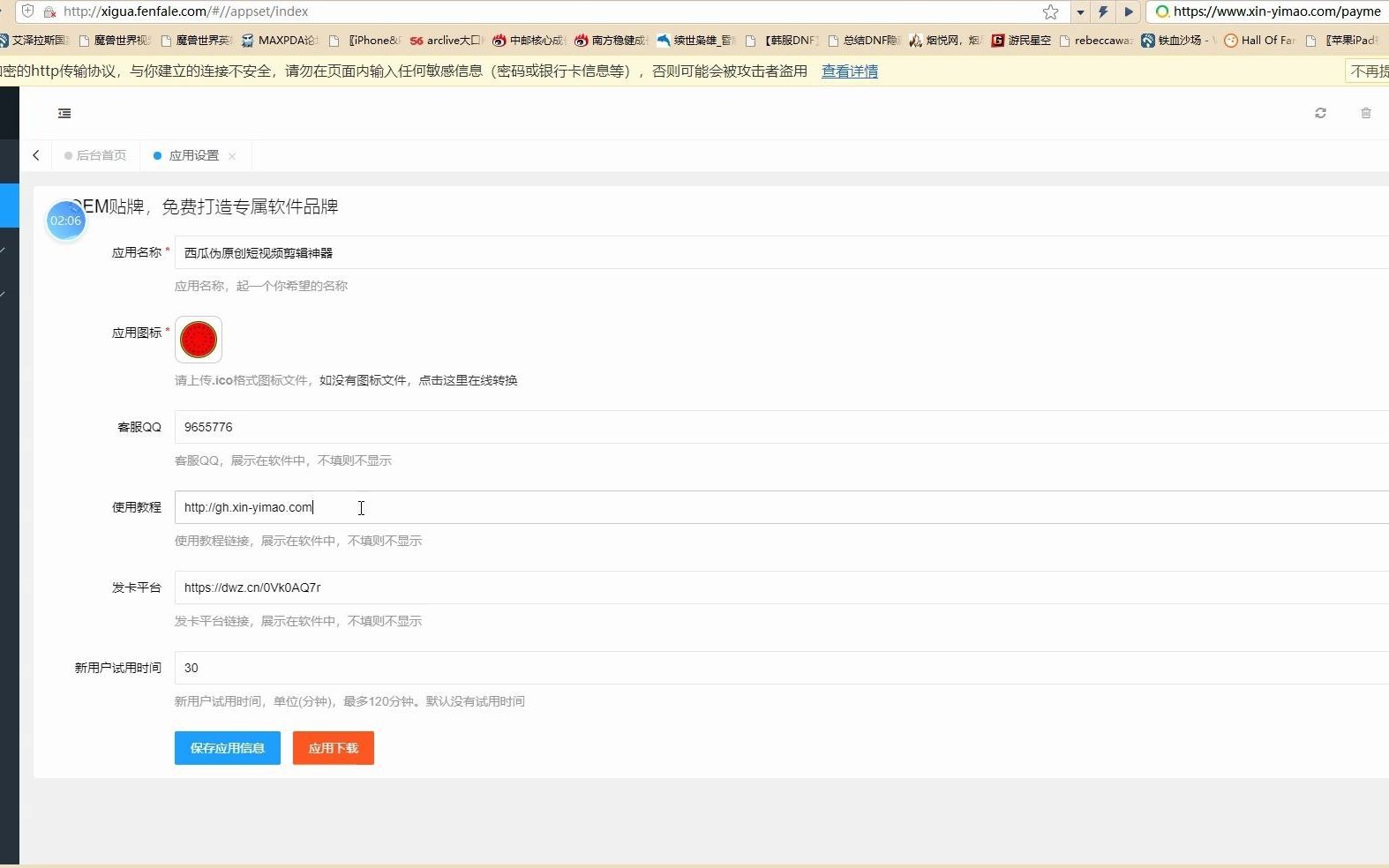Open the 烟悦网 bookmark
The image size is (1389, 868).
(x=945, y=41)
